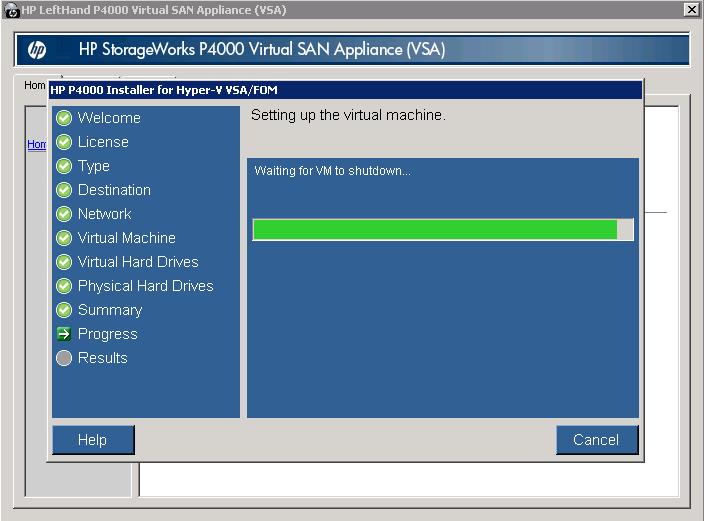Click the Summary step checkmark icon

click(64, 310)
